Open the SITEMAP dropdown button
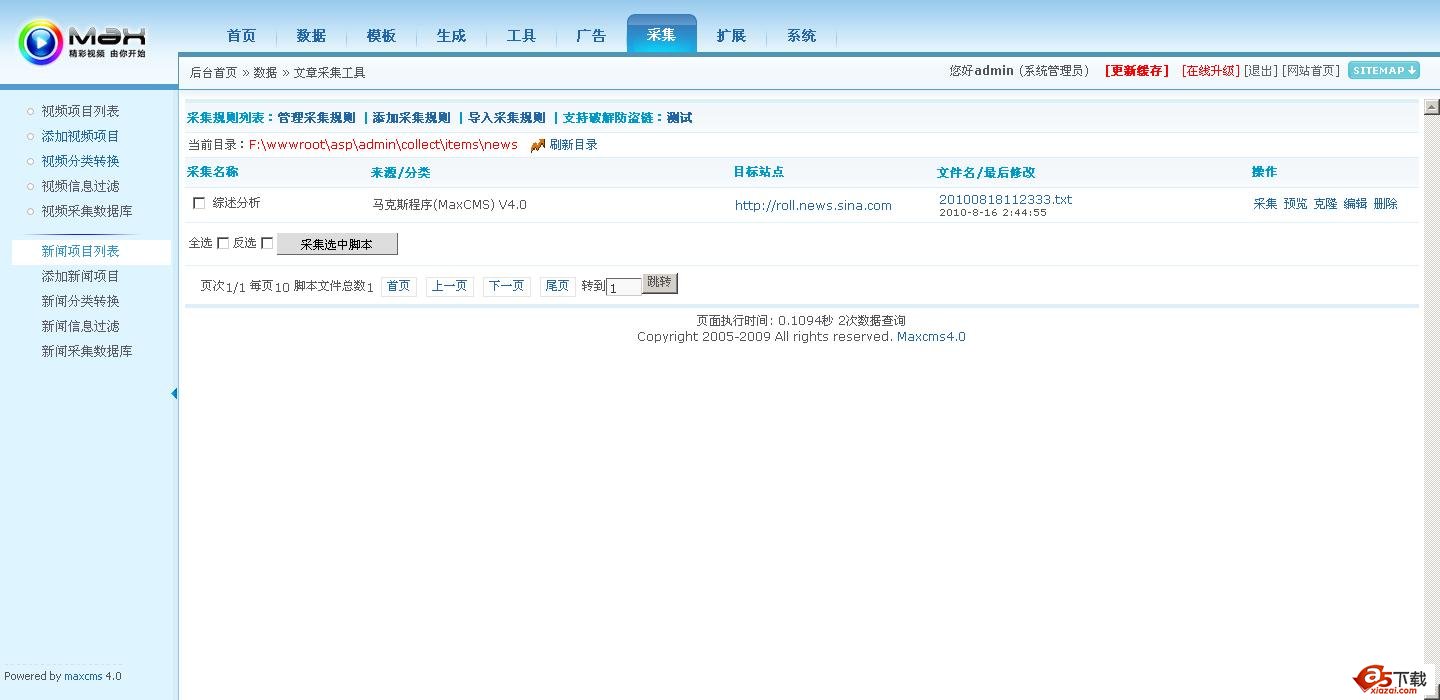 click(x=1383, y=70)
